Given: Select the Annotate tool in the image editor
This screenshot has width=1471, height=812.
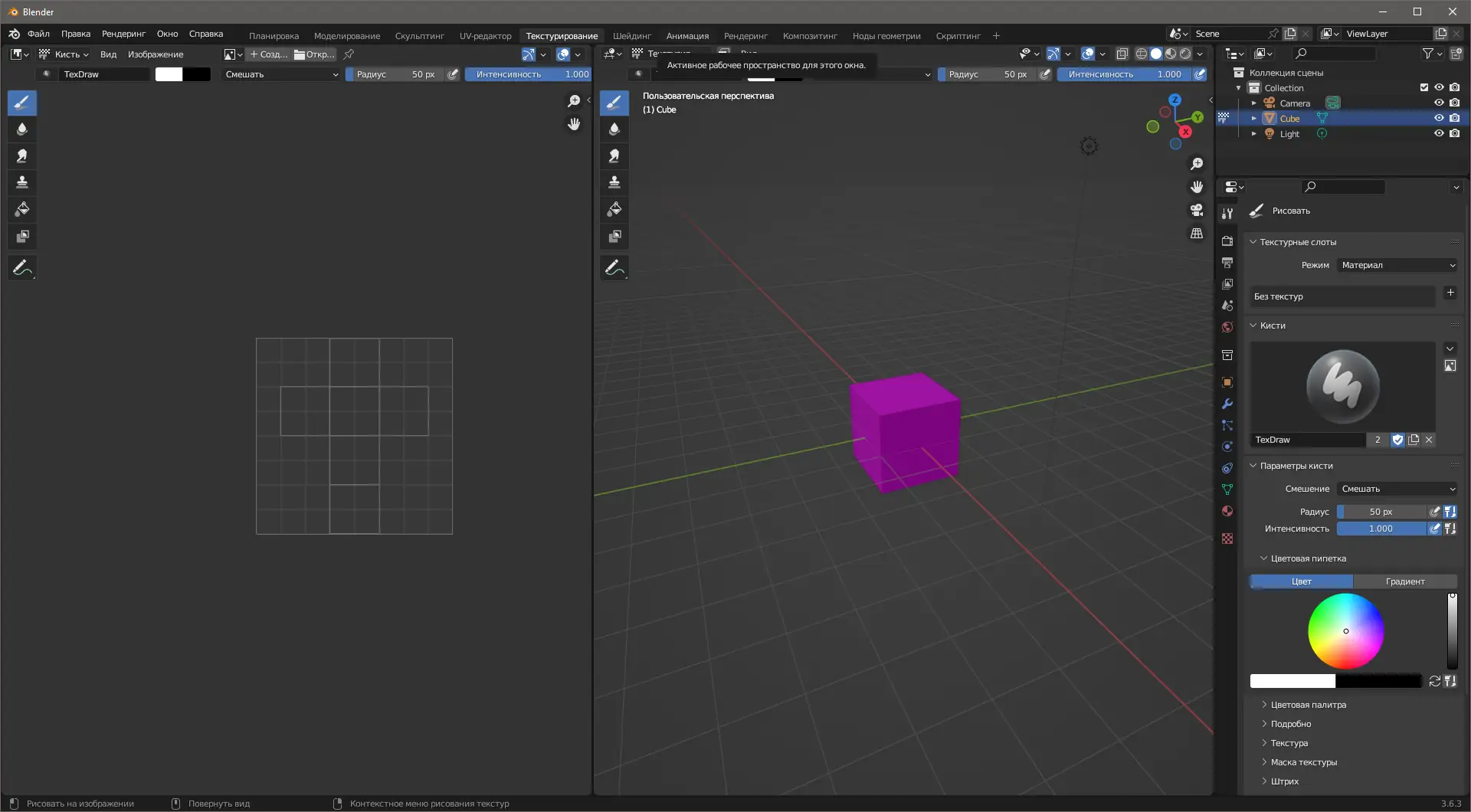Looking at the screenshot, I should click(x=22, y=268).
